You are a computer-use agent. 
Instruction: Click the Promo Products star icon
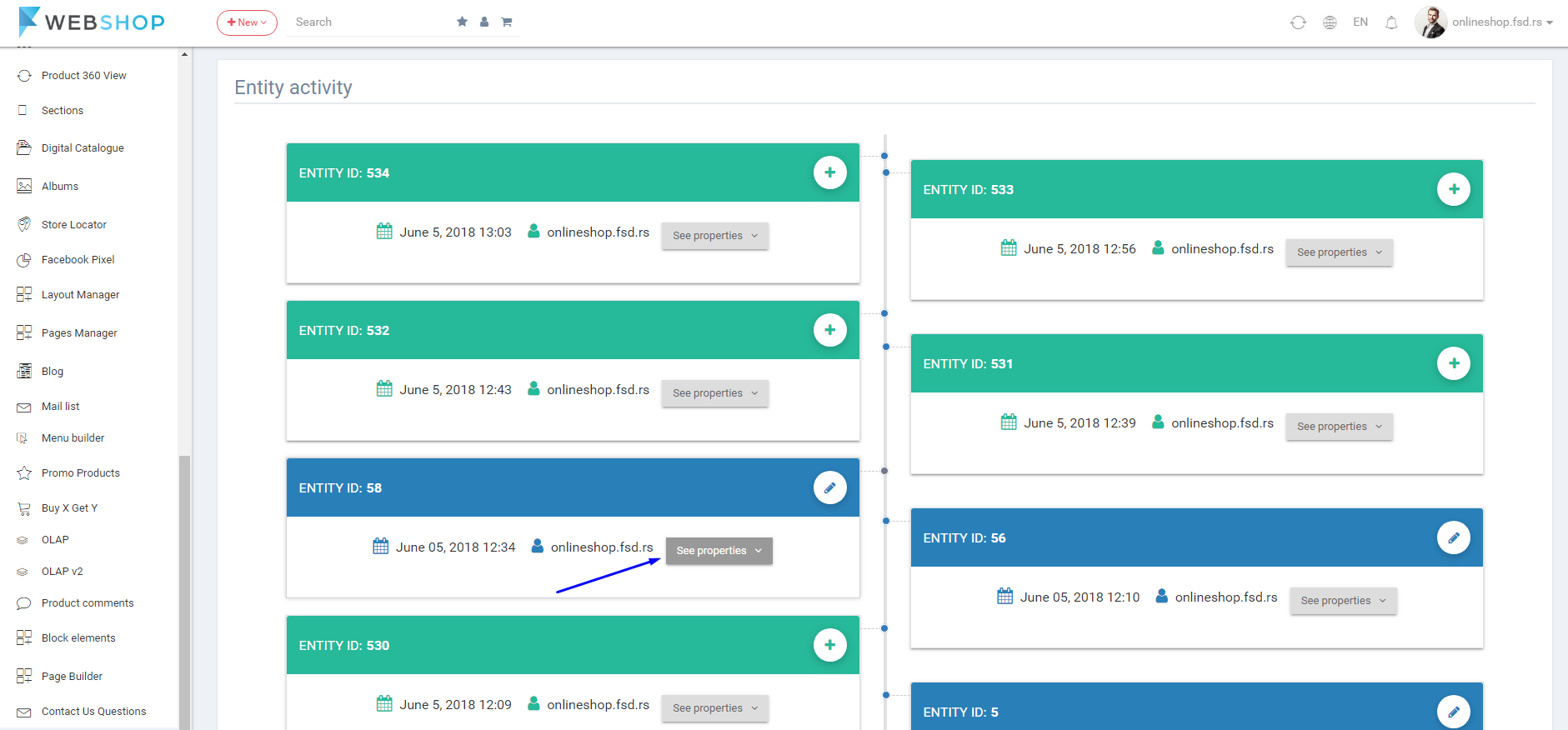pyautogui.click(x=24, y=472)
